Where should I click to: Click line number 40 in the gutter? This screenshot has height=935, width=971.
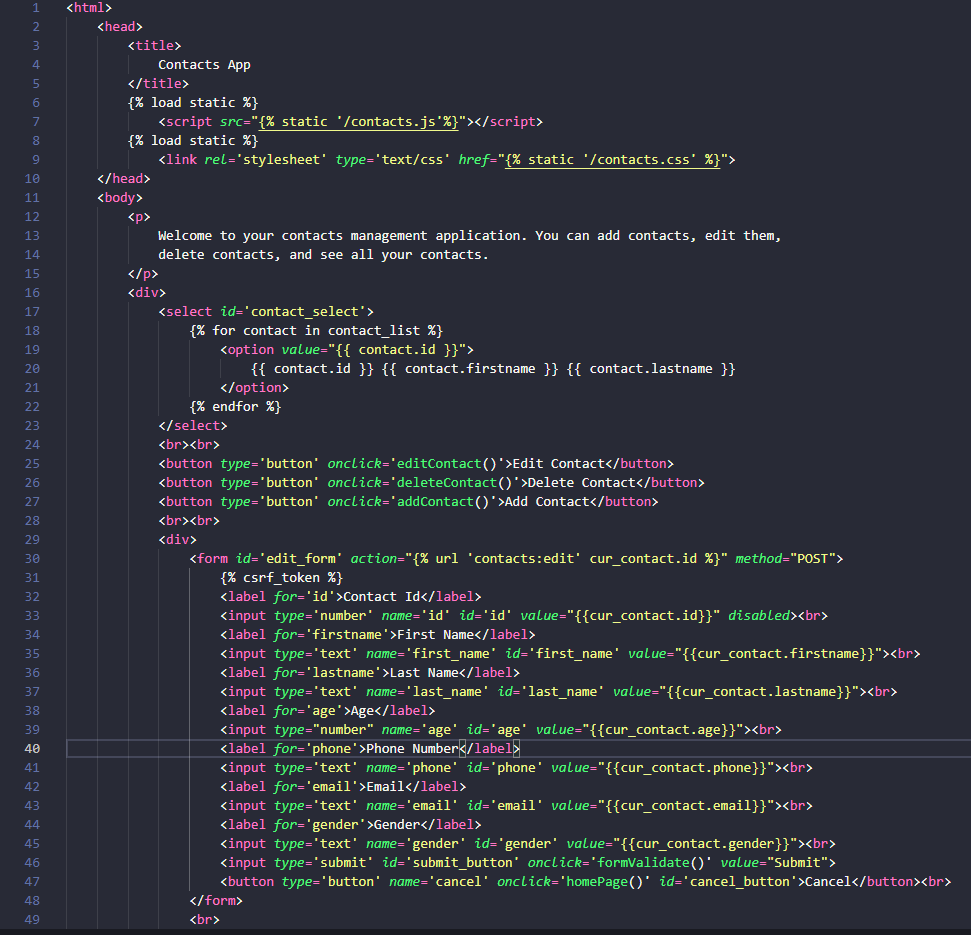(x=31, y=747)
